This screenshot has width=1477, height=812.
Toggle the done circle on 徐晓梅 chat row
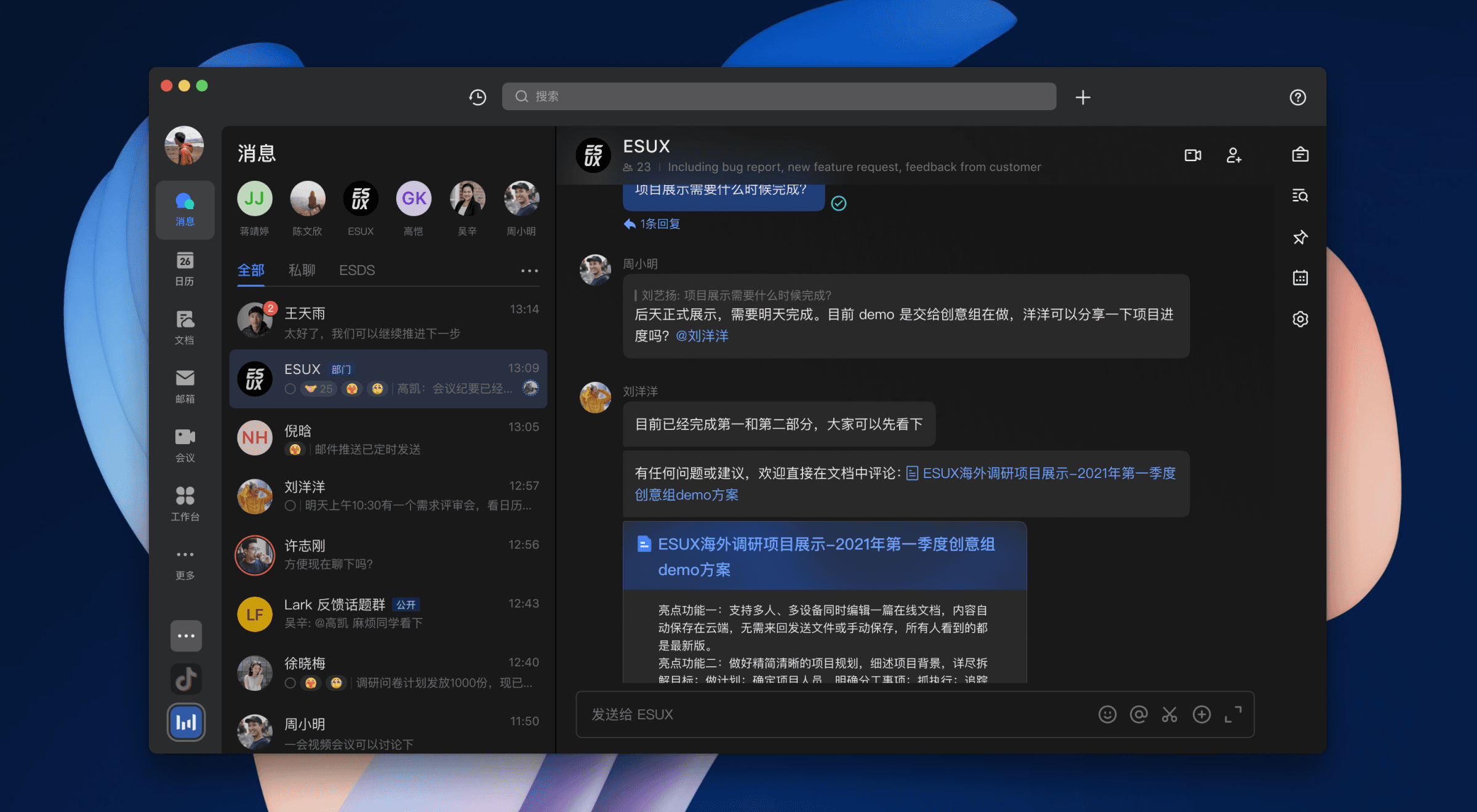(290, 683)
